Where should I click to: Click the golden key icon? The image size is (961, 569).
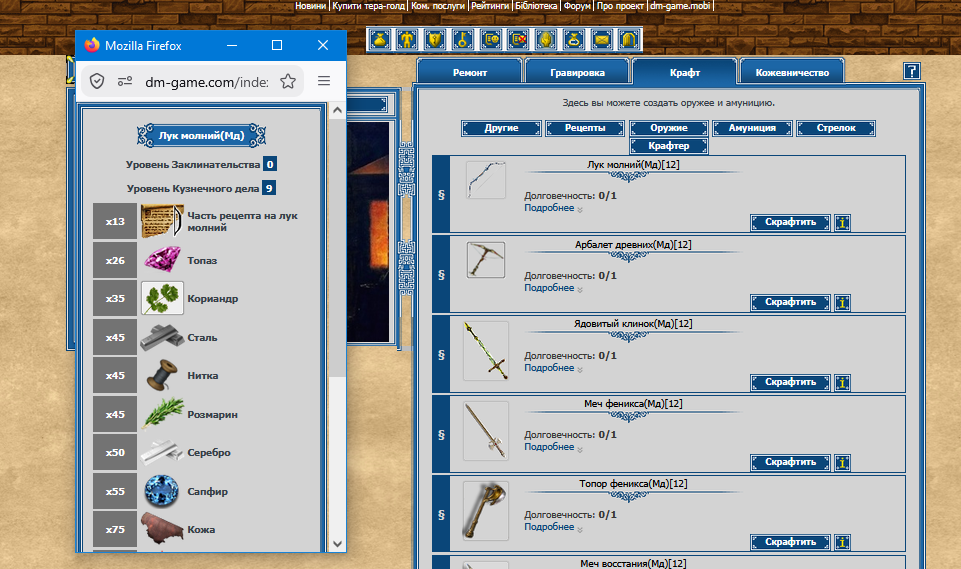(463, 40)
